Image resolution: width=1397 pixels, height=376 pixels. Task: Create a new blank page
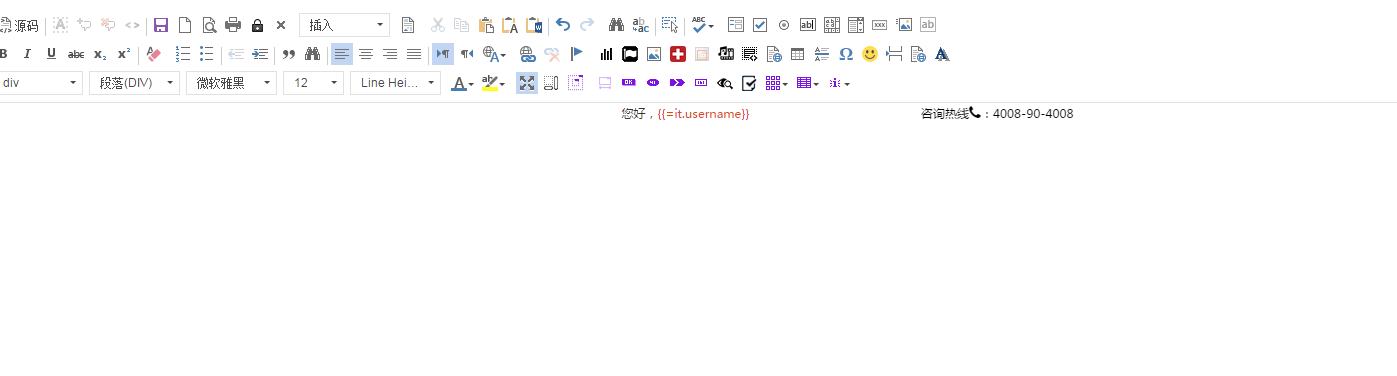coord(185,25)
